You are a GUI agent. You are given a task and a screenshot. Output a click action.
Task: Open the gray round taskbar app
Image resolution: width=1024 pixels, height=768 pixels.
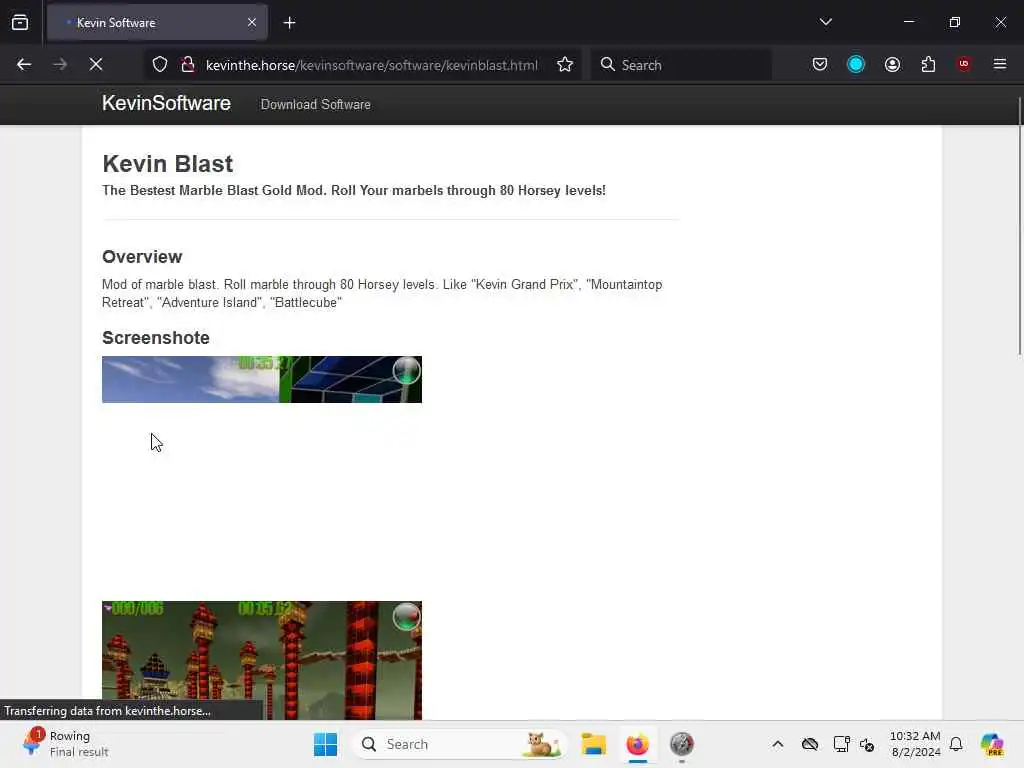pyautogui.click(x=681, y=744)
